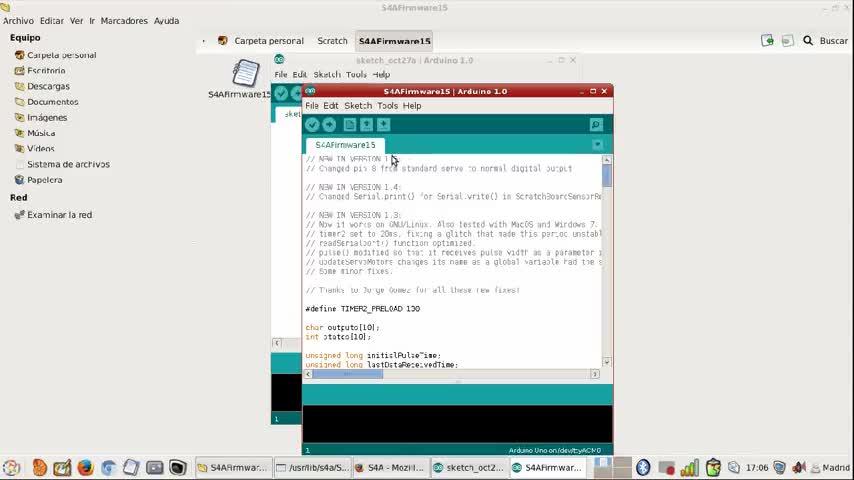Switch to sketch_oct27a taskbar window button
854x480 pixels.
(468, 467)
